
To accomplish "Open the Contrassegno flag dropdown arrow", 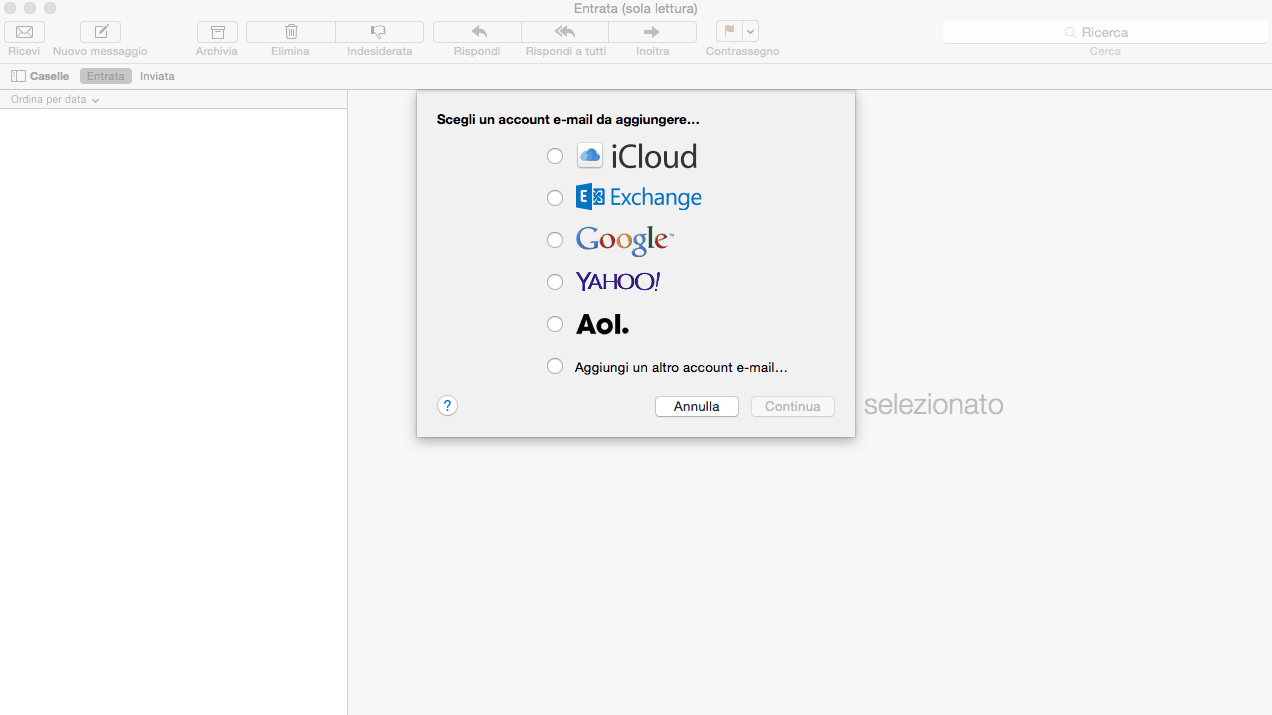I will coord(751,32).
